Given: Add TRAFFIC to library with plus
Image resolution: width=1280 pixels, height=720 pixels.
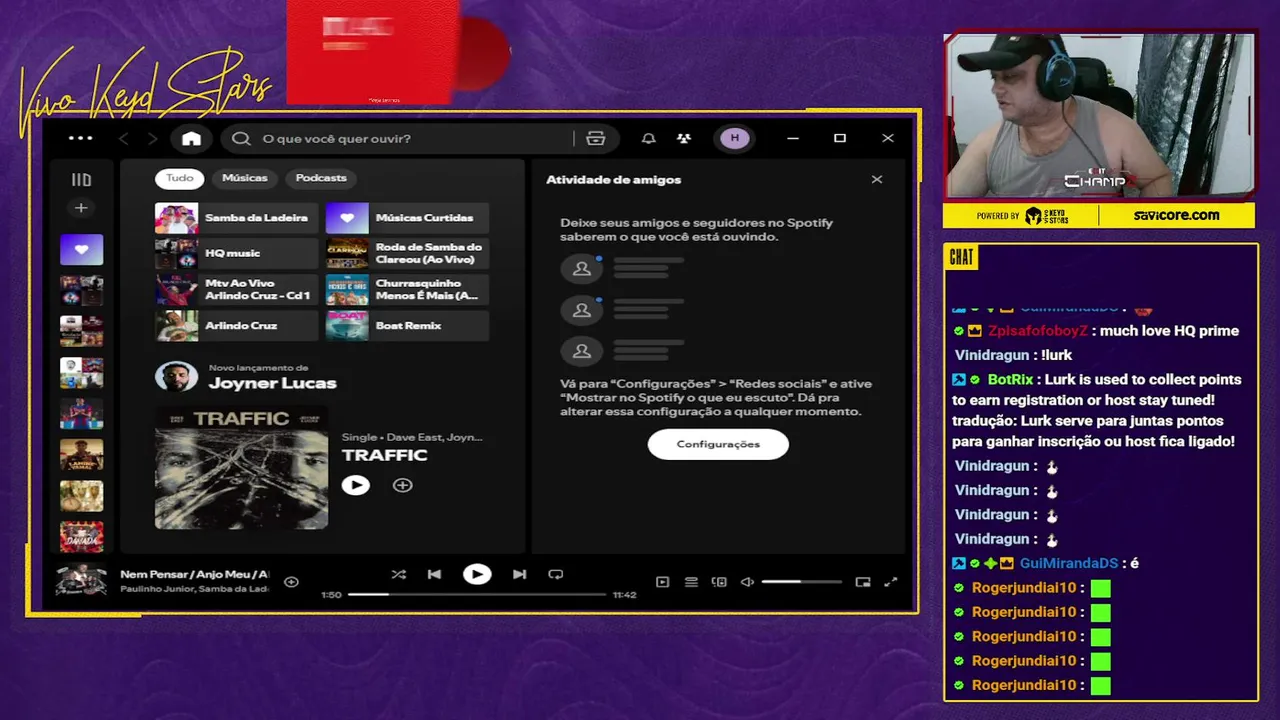Looking at the screenshot, I should click(x=402, y=485).
